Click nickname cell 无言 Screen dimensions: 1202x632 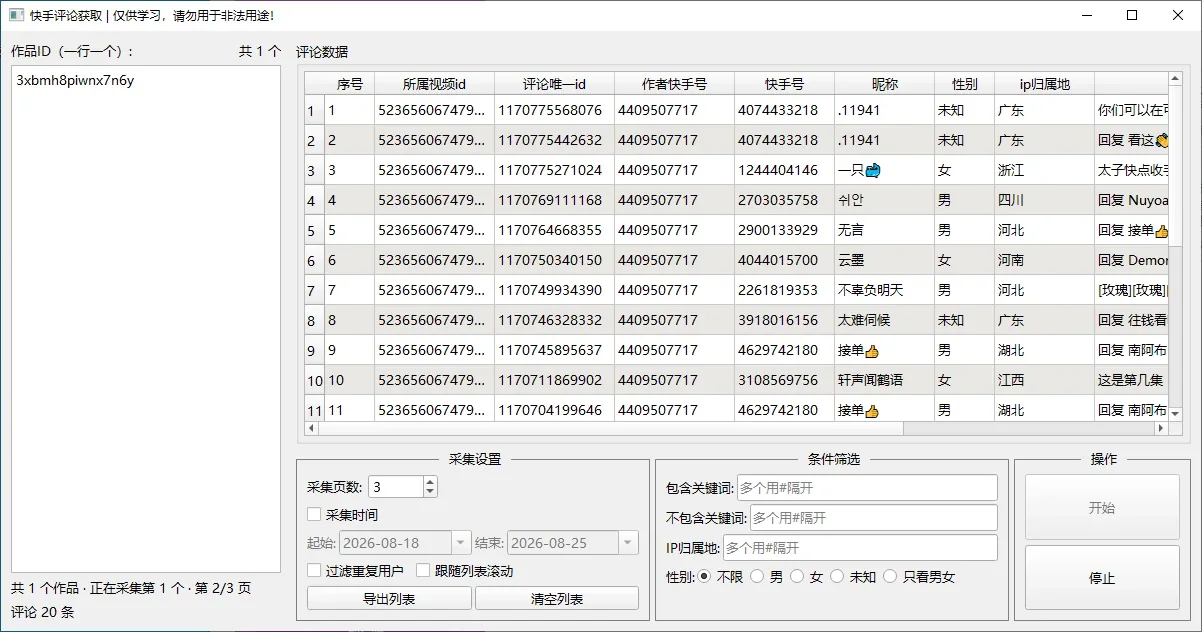[885, 230]
